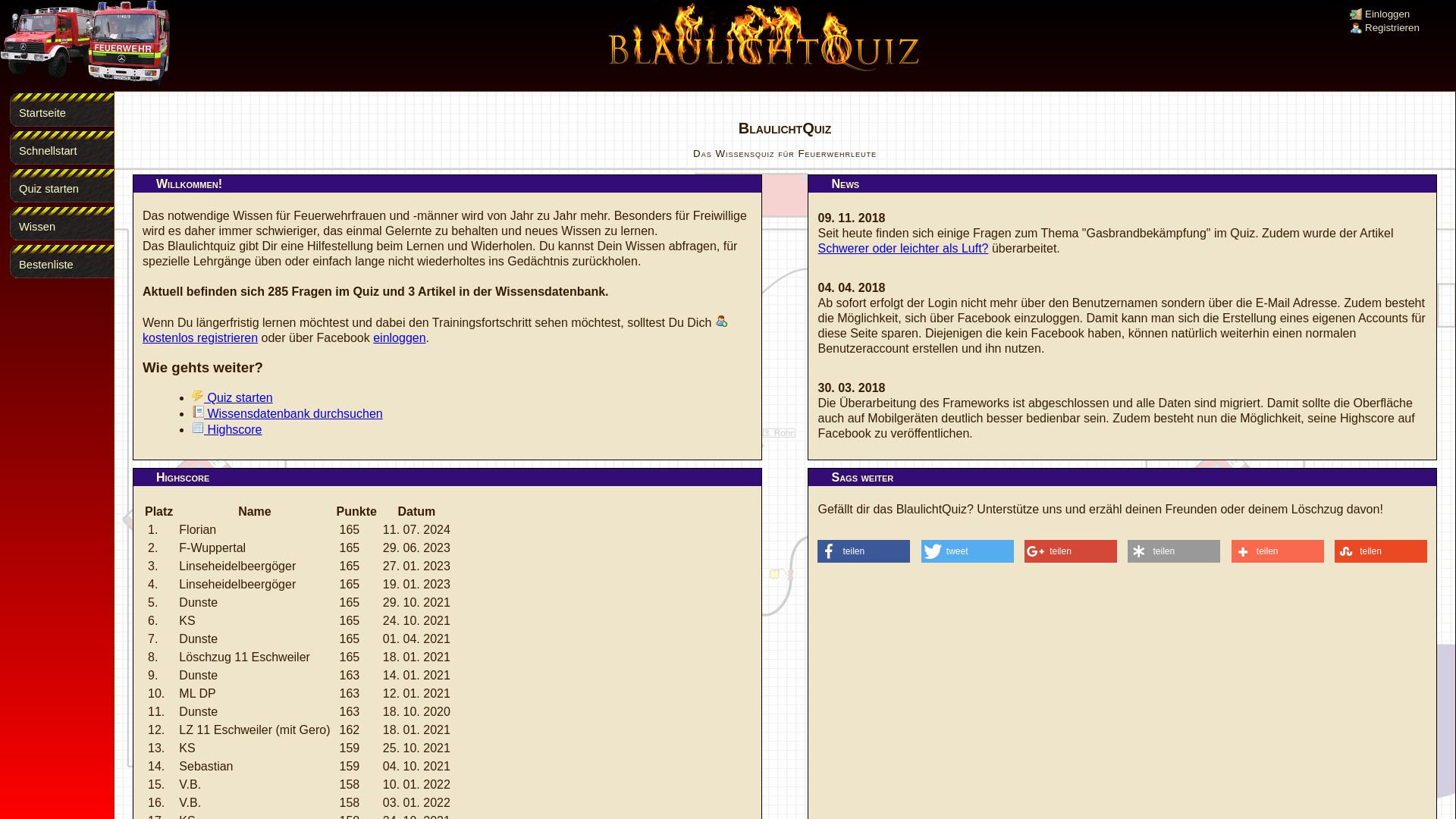Viewport: 1456px width, 819px height.
Task: Click the news date 09. 11. 2018
Action: (851, 218)
